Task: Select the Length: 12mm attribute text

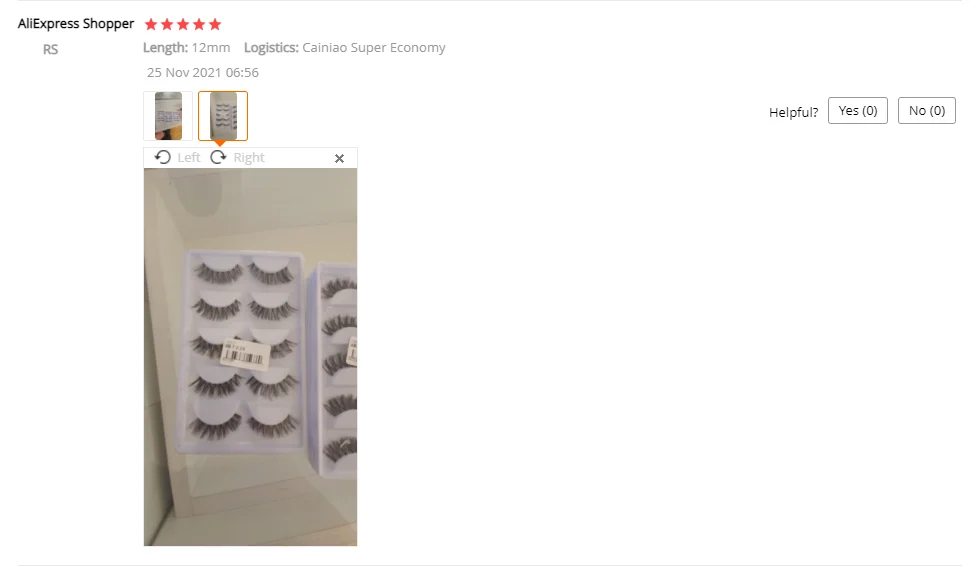Action: pyautogui.click(x=186, y=48)
